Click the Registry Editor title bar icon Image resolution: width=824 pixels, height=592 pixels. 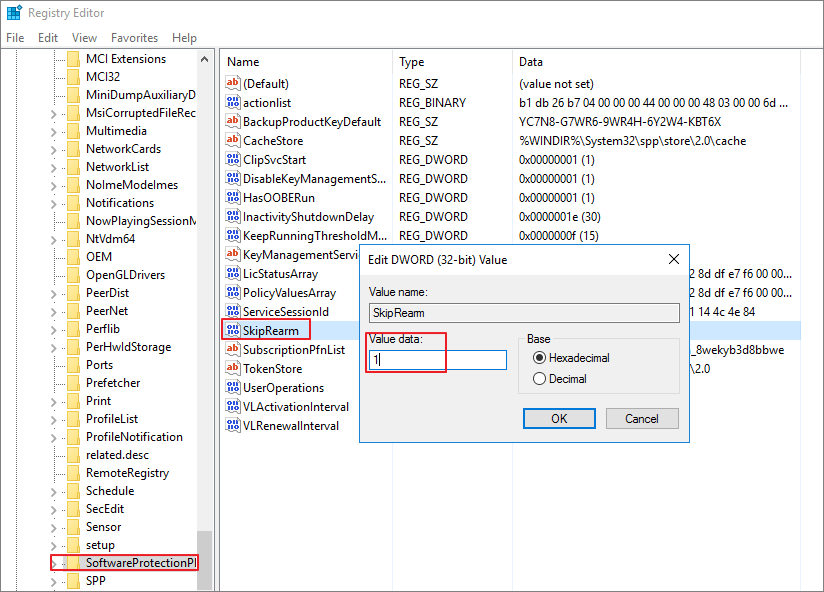pos(14,12)
